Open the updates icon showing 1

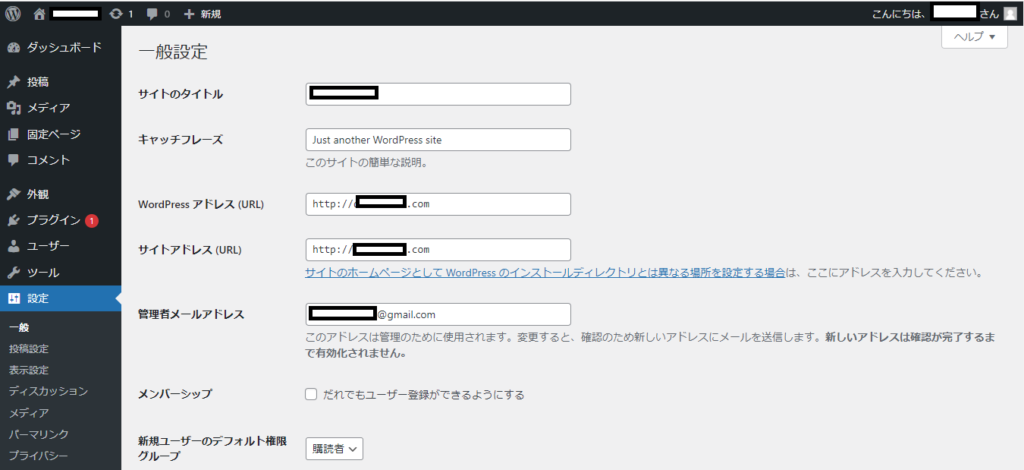[x=116, y=13]
